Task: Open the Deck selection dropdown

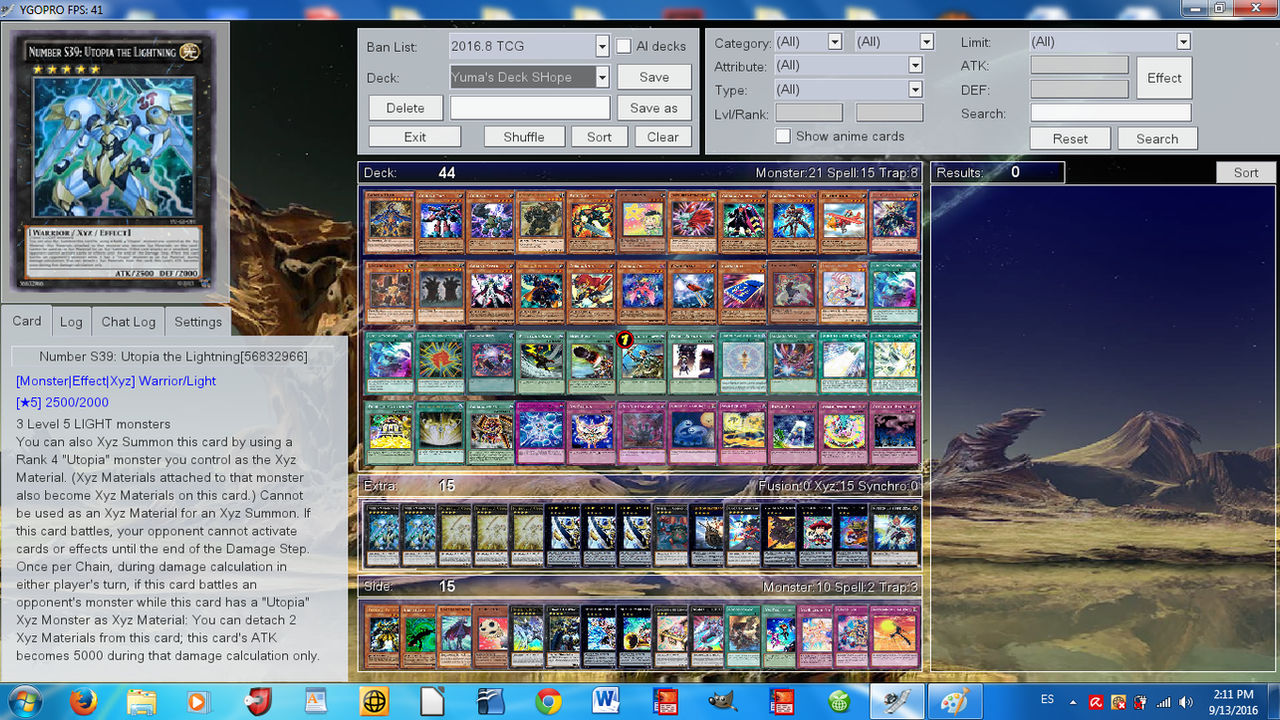Action: (602, 77)
